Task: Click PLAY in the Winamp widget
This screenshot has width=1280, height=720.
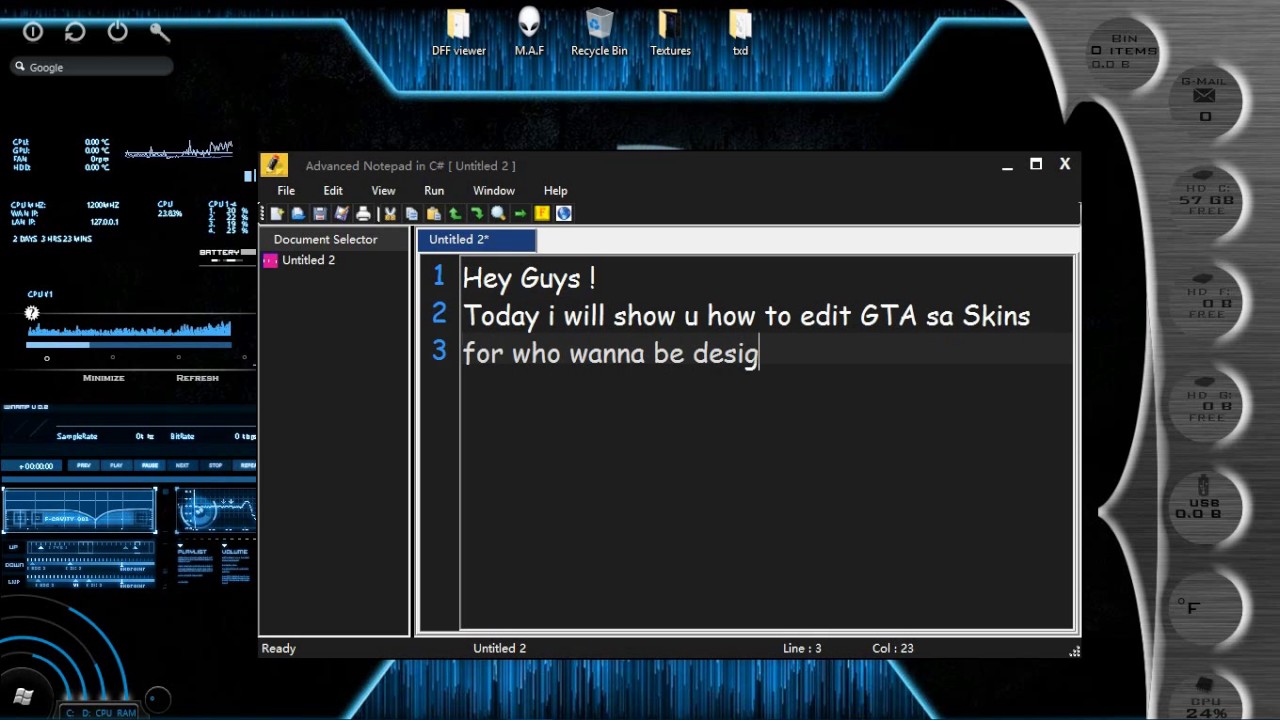Action: pos(117,465)
